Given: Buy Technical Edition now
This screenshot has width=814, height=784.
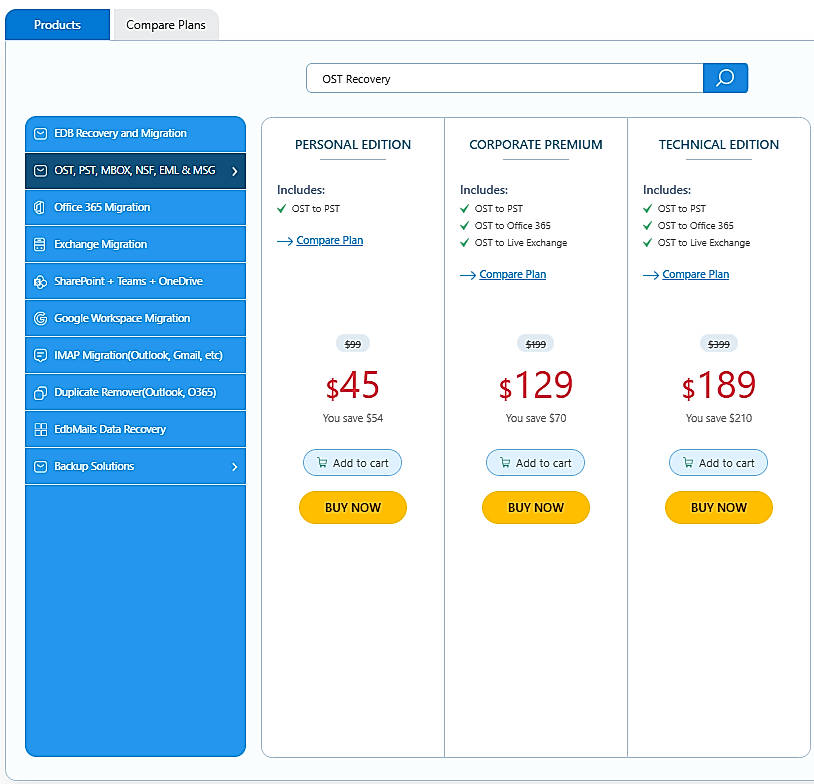Looking at the screenshot, I should 718,507.
